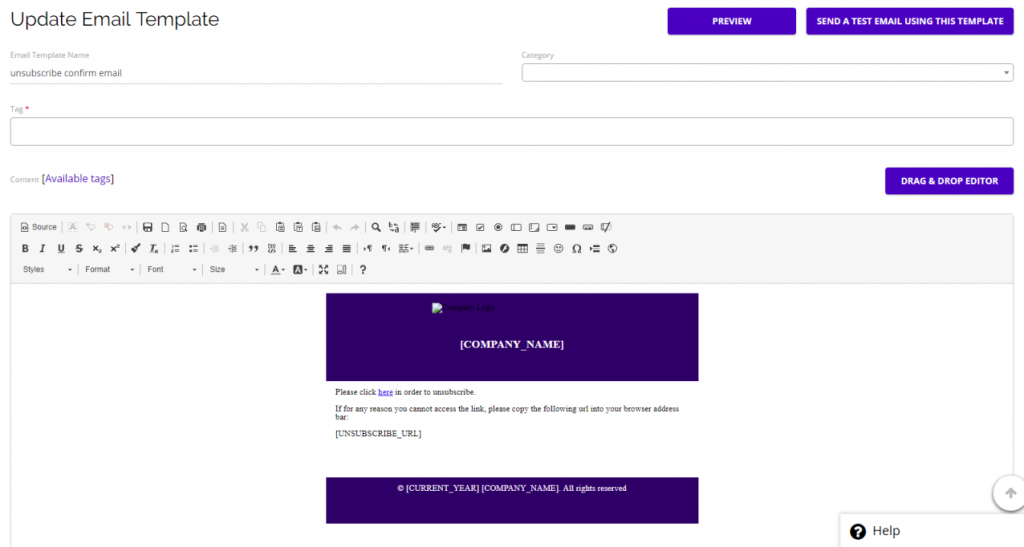The width and height of the screenshot is (1024, 547).
Task: Click the Remove Format icon
Action: [153, 248]
